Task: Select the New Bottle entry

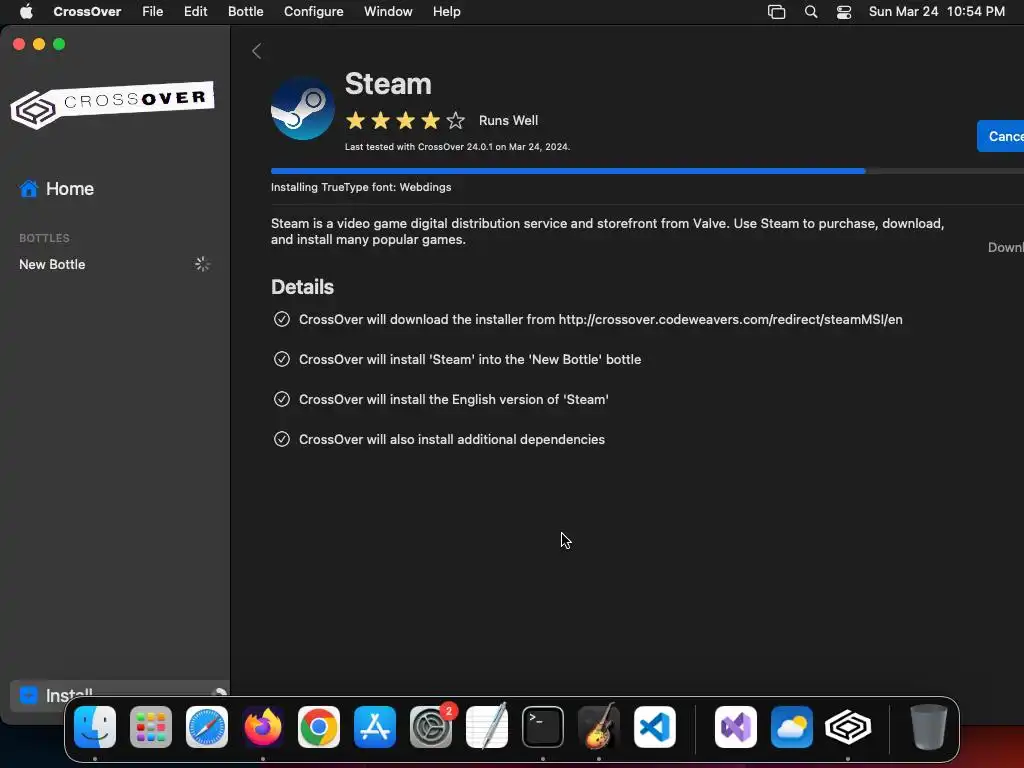Action: point(52,264)
